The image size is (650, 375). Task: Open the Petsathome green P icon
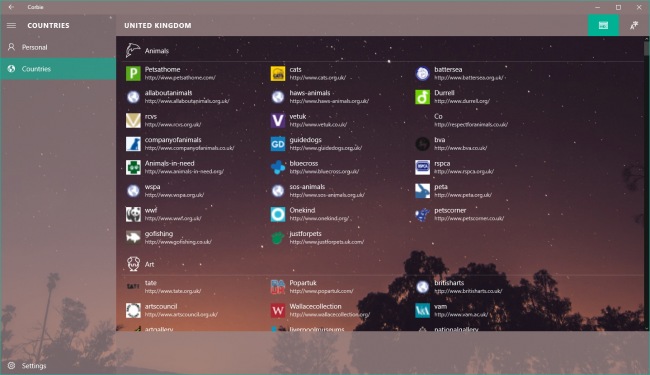pyautogui.click(x=133, y=73)
